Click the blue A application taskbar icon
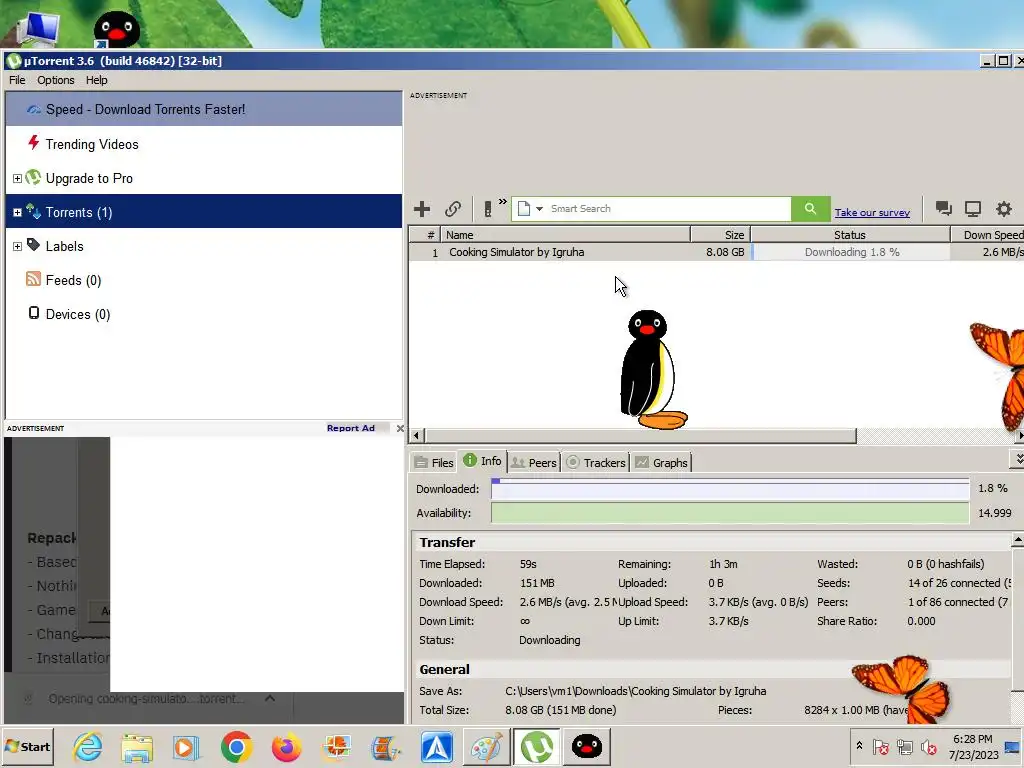 [x=437, y=747]
